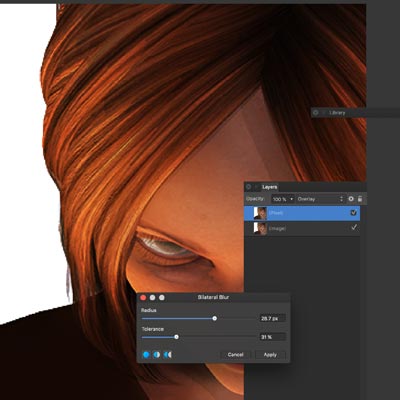Image resolution: width=400 pixels, height=400 pixels.
Task: Click the layer lock icon
Action: [360, 199]
